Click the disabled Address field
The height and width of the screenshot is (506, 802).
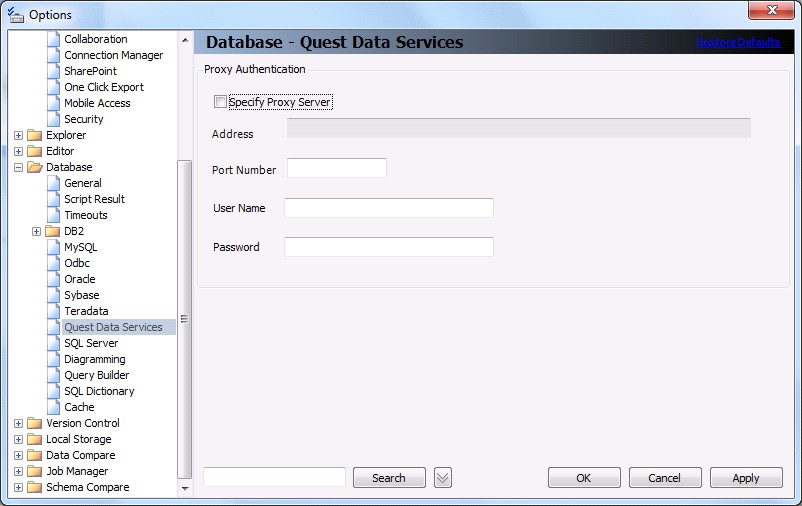(x=519, y=128)
